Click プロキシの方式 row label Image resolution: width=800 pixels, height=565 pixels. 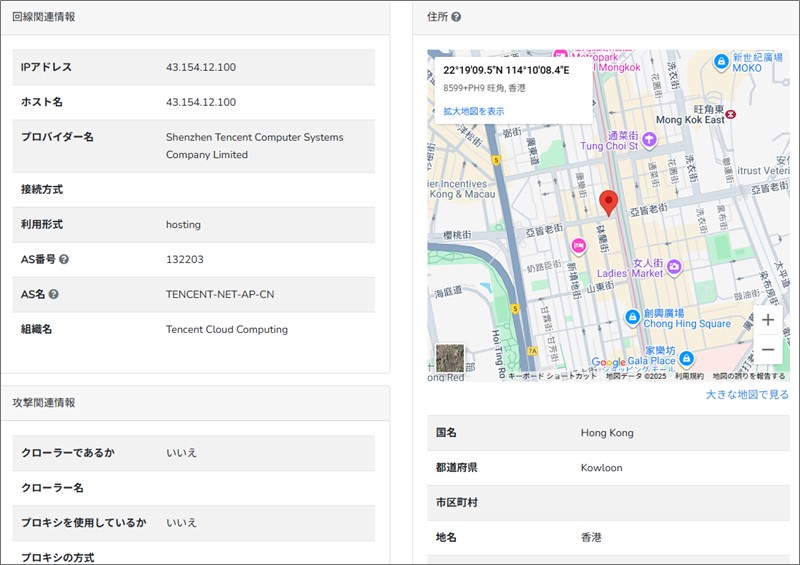tap(58, 557)
